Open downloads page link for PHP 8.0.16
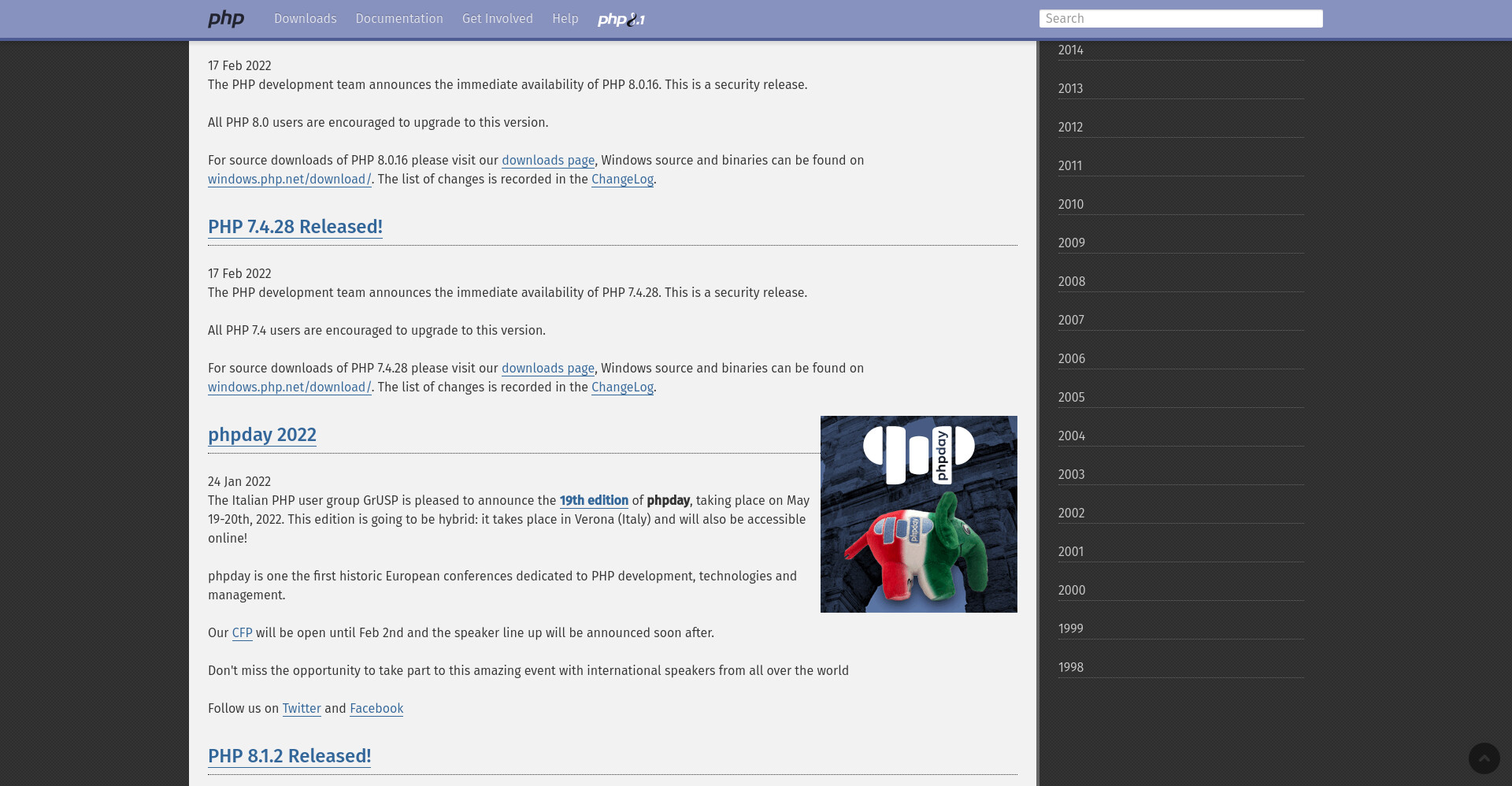 click(x=548, y=161)
